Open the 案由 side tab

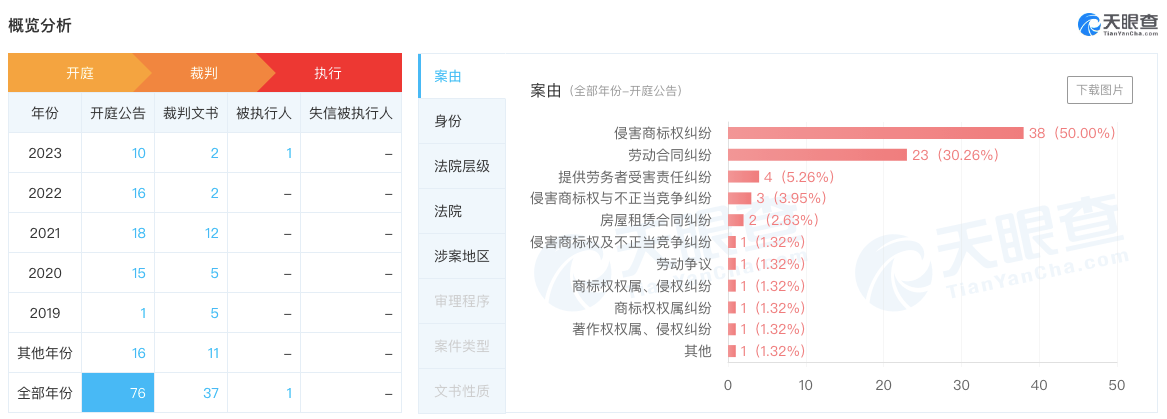pos(448,76)
